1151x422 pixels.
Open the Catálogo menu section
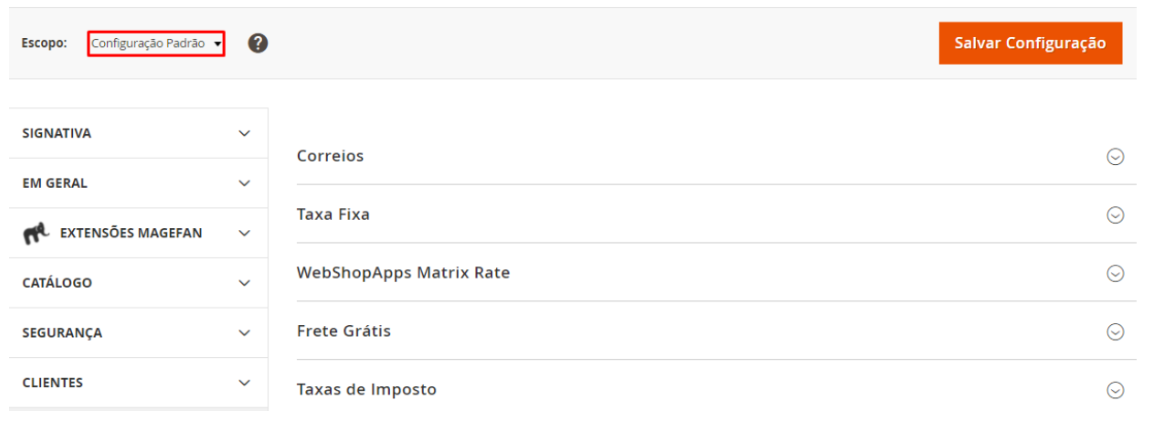coord(57,283)
